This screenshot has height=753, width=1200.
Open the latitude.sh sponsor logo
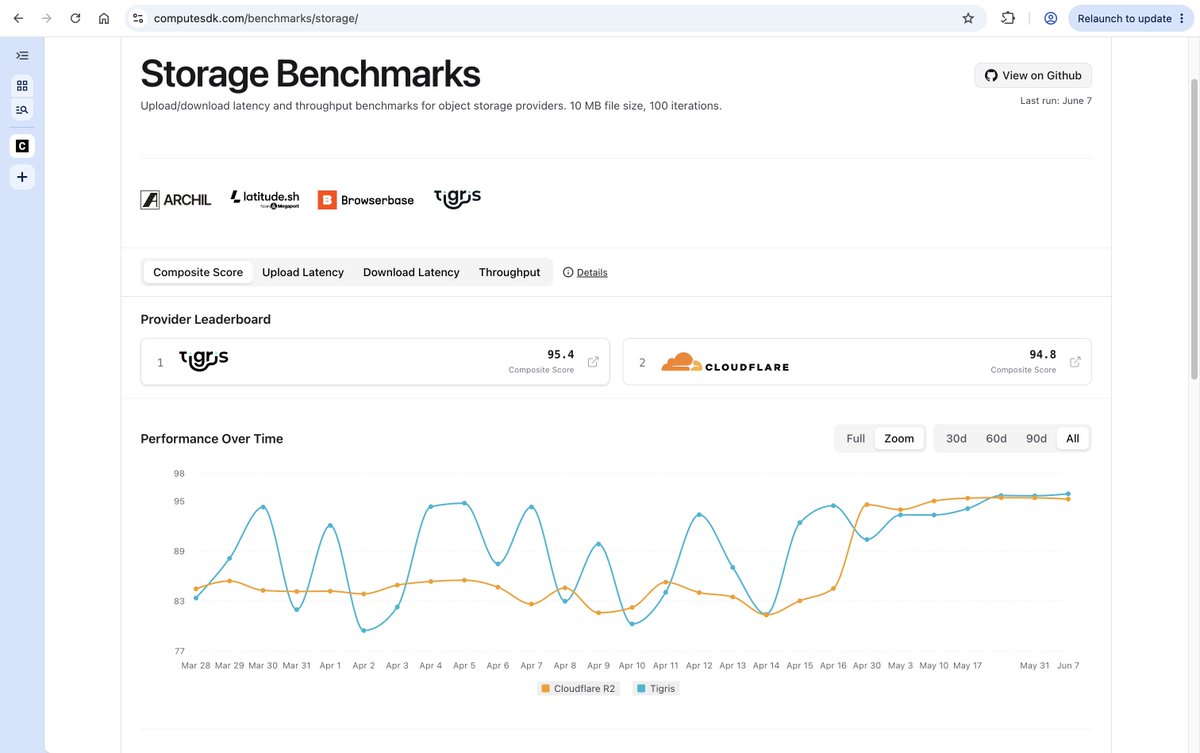click(x=265, y=199)
